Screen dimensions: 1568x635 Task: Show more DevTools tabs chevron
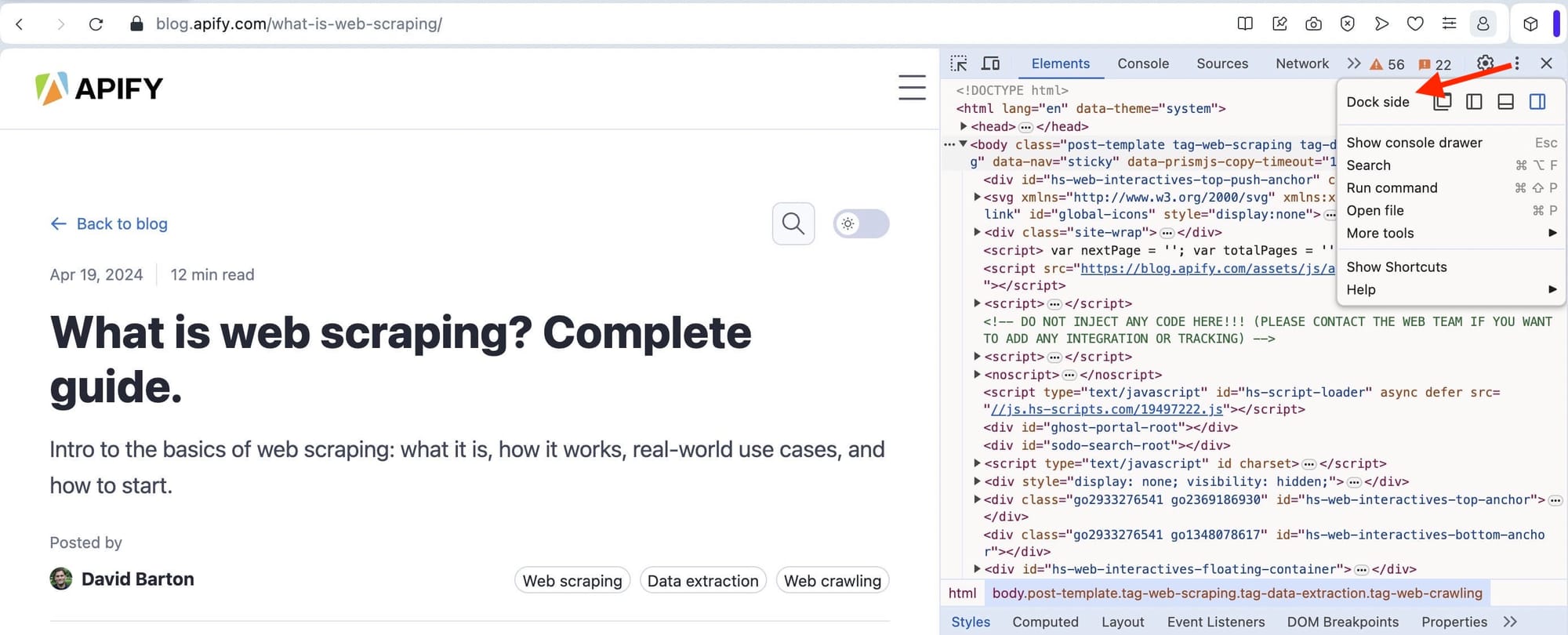pyautogui.click(x=1353, y=63)
